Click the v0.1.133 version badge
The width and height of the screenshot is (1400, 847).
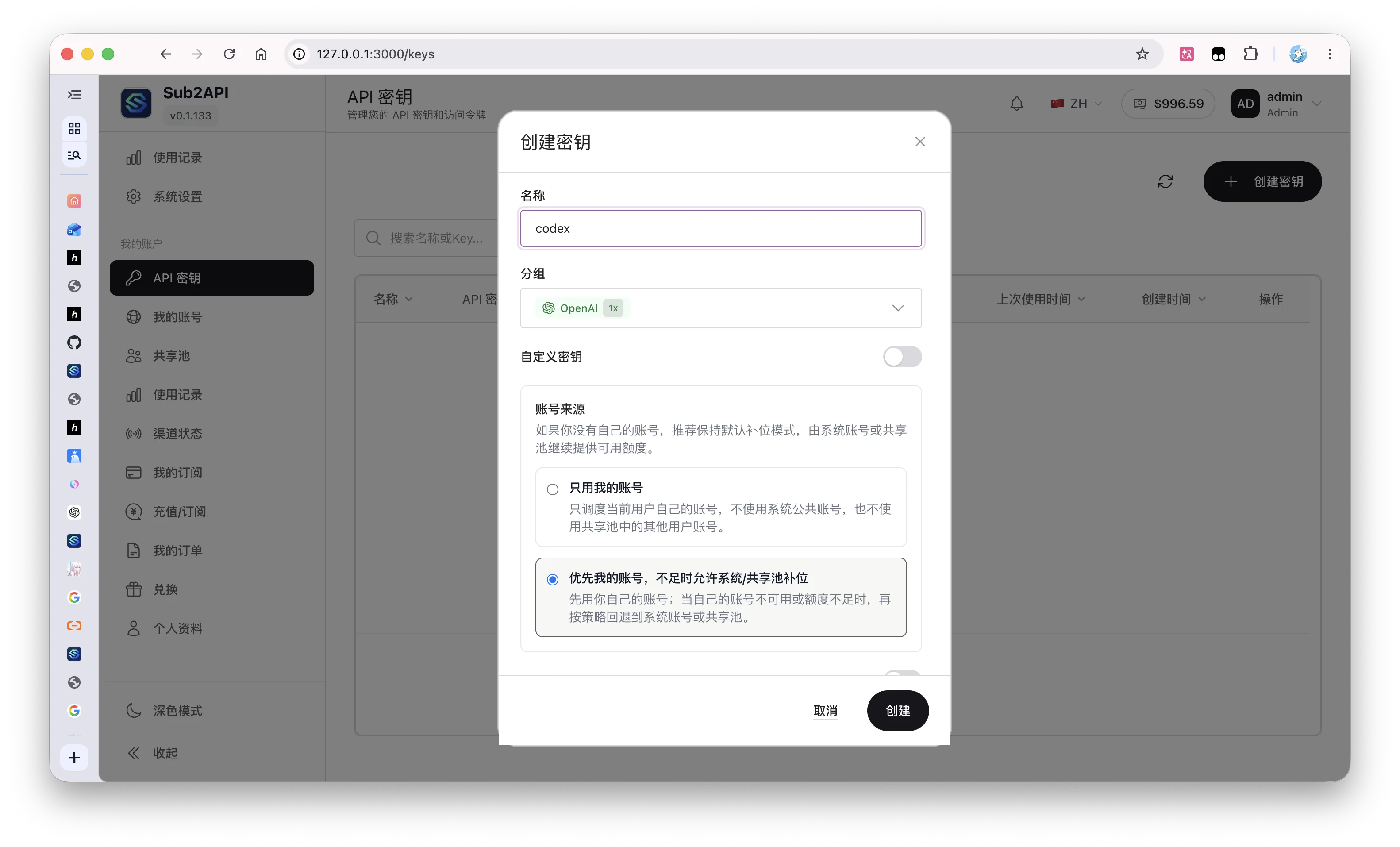pyautogui.click(x=190, y=115)
